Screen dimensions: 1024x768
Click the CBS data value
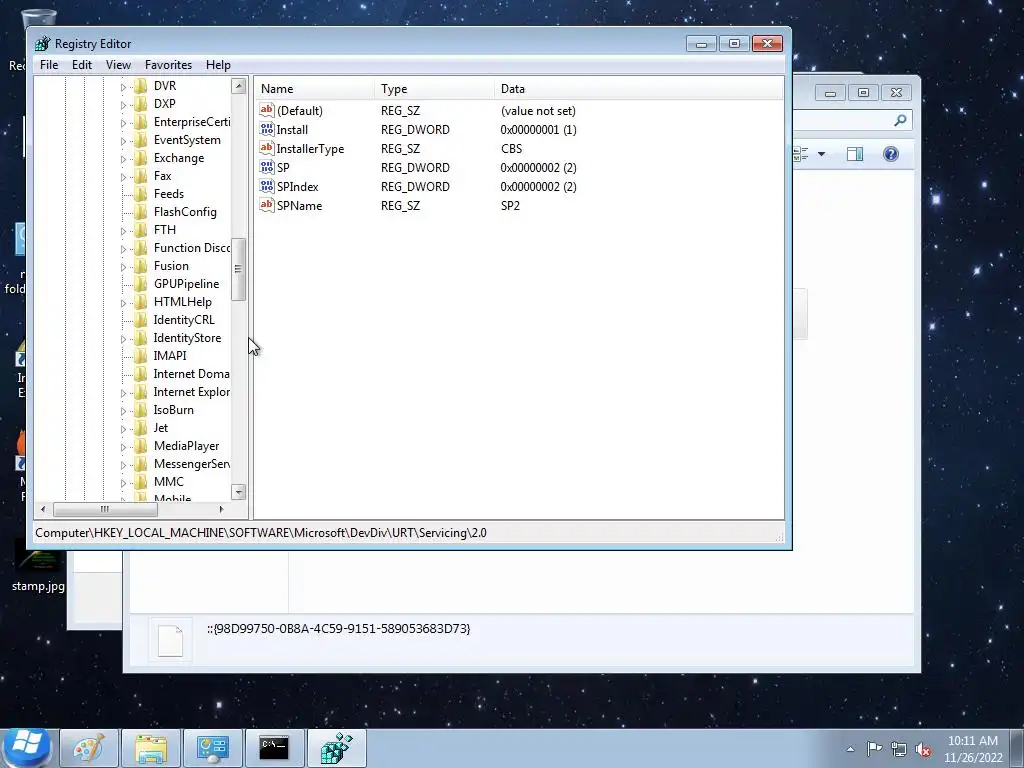pos(511,149)
